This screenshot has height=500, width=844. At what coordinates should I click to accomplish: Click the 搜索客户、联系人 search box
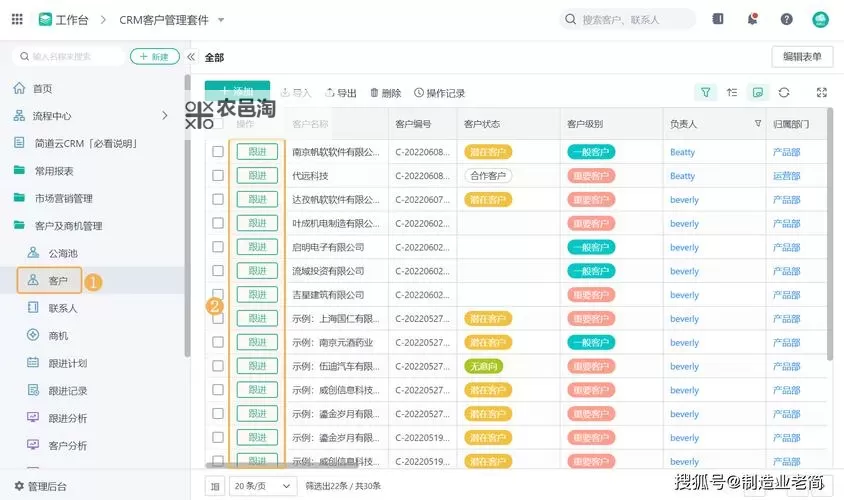[x=628, y=19]
